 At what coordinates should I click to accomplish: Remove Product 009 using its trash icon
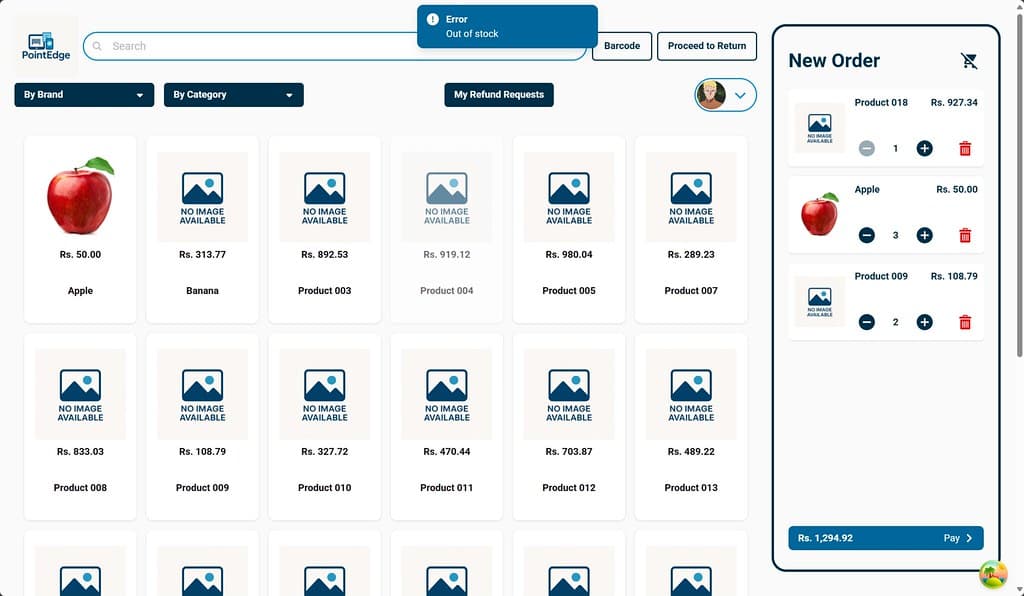964,322
